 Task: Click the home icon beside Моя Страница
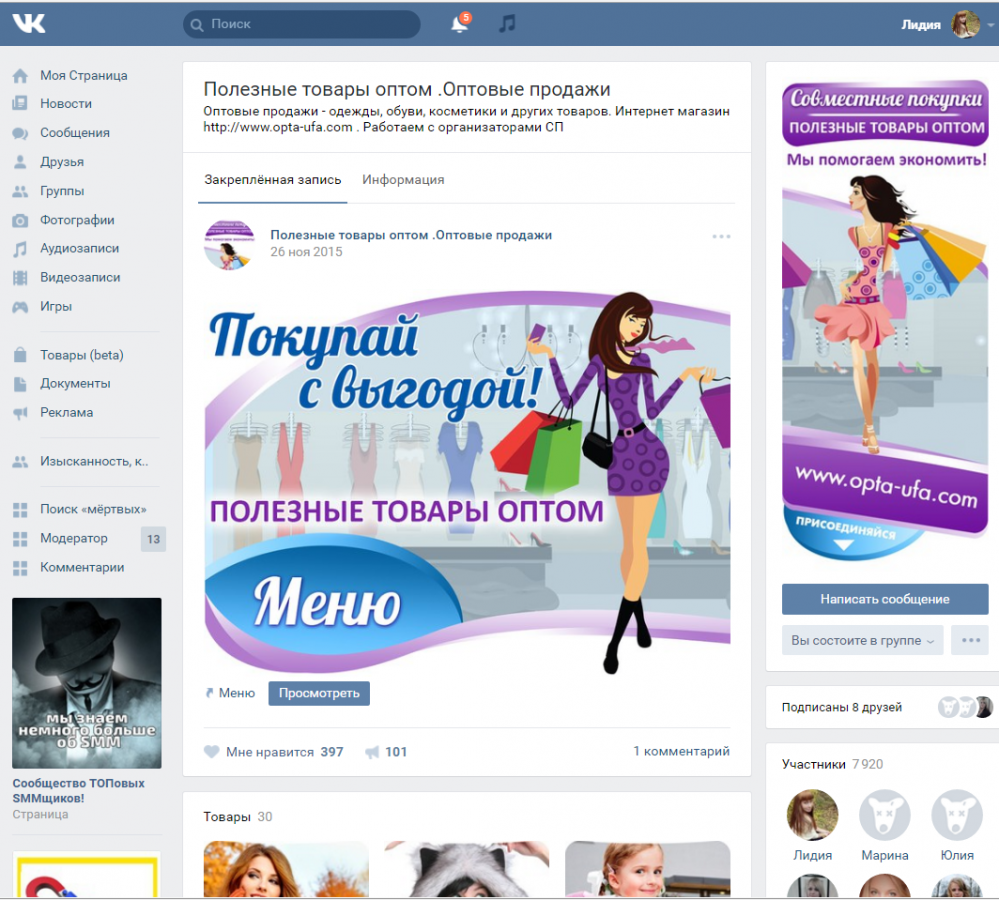[x=20, y=76]
